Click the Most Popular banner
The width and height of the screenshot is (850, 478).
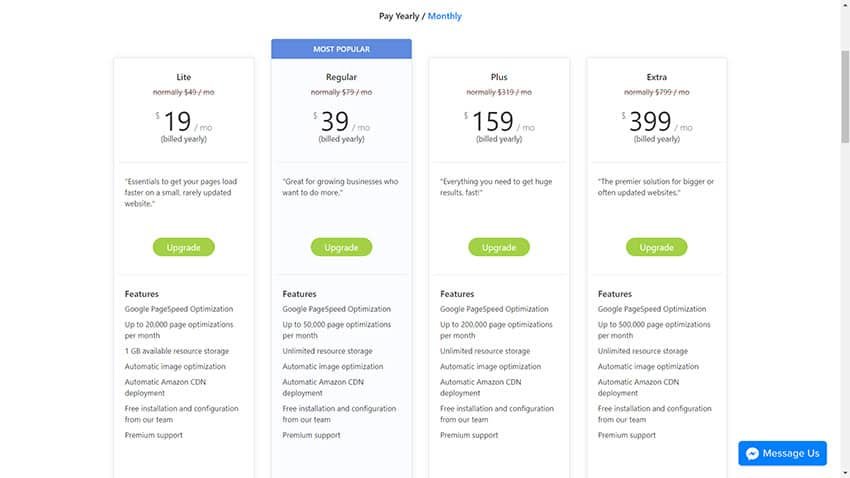[342, 49]
